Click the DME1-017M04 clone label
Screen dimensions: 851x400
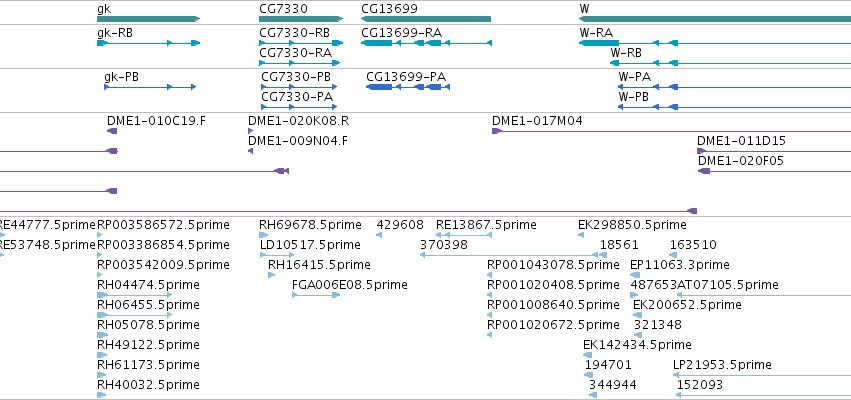point(537,121)
